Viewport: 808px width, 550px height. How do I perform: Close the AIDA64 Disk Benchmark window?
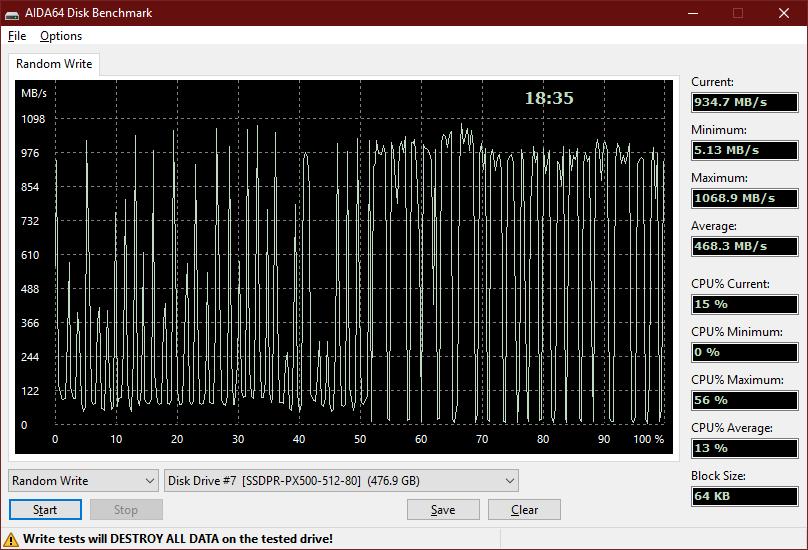pos(784,13)
